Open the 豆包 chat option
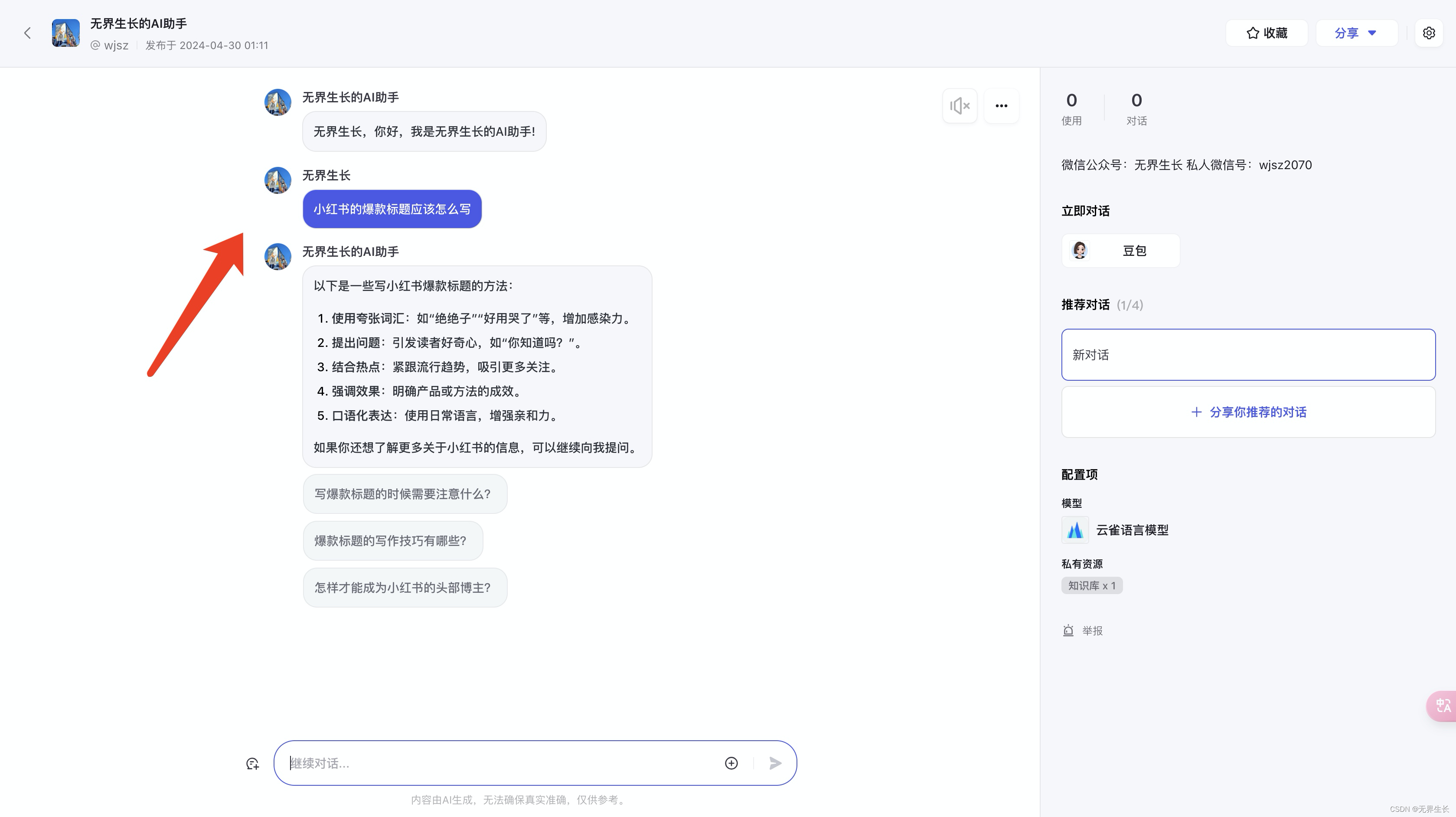The image size is (1456, 817). 1120,251
